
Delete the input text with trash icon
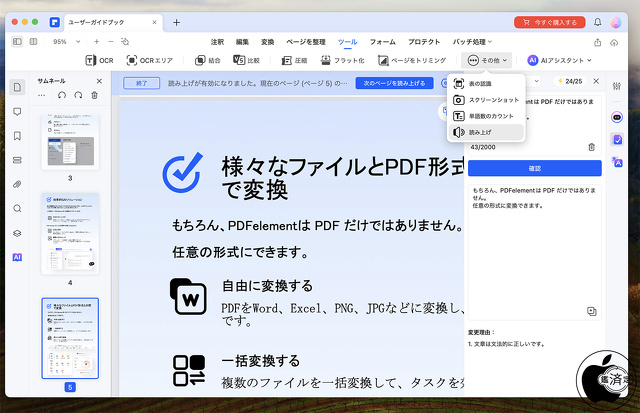591,147
